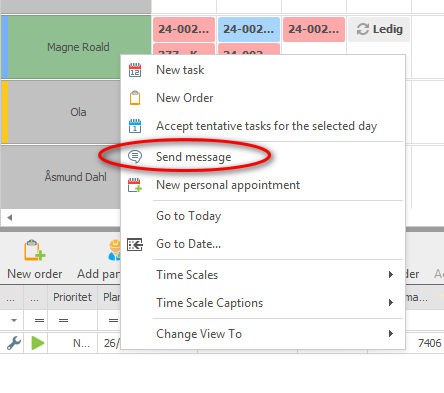Viewport: 444px width, 393px height.
Task: Select Accept tentative tasks for the selected day
Action: (x=263, y=126)
